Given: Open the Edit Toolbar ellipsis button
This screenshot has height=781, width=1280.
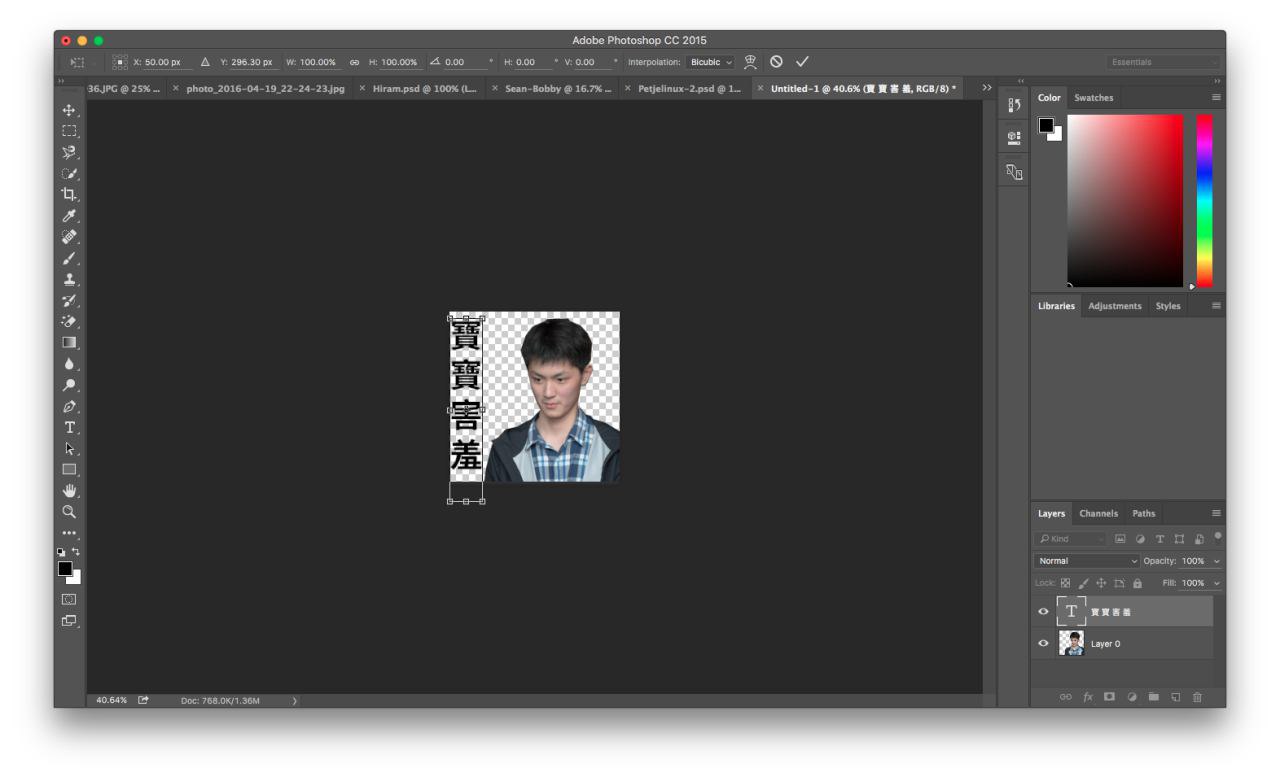Looking at the screenshot, I should 69,532.
